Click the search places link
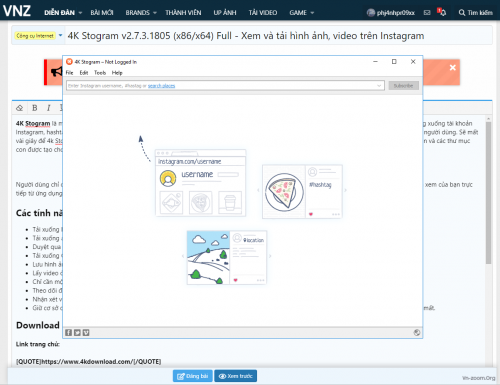500x385 pixels. pyautogui.click(x=161, y=86)
